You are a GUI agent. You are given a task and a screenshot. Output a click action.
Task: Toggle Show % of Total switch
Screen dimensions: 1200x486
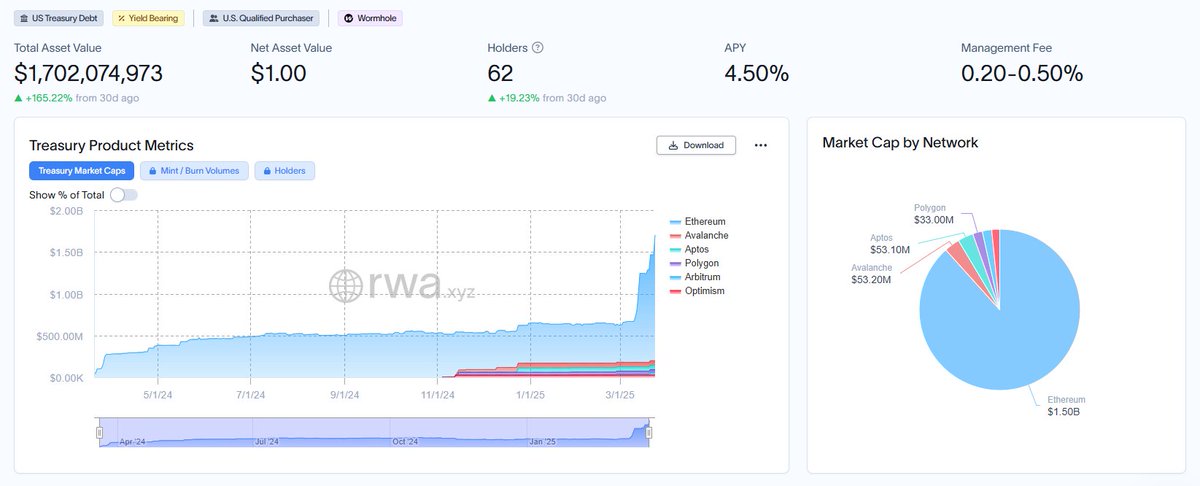click(123, 194)
